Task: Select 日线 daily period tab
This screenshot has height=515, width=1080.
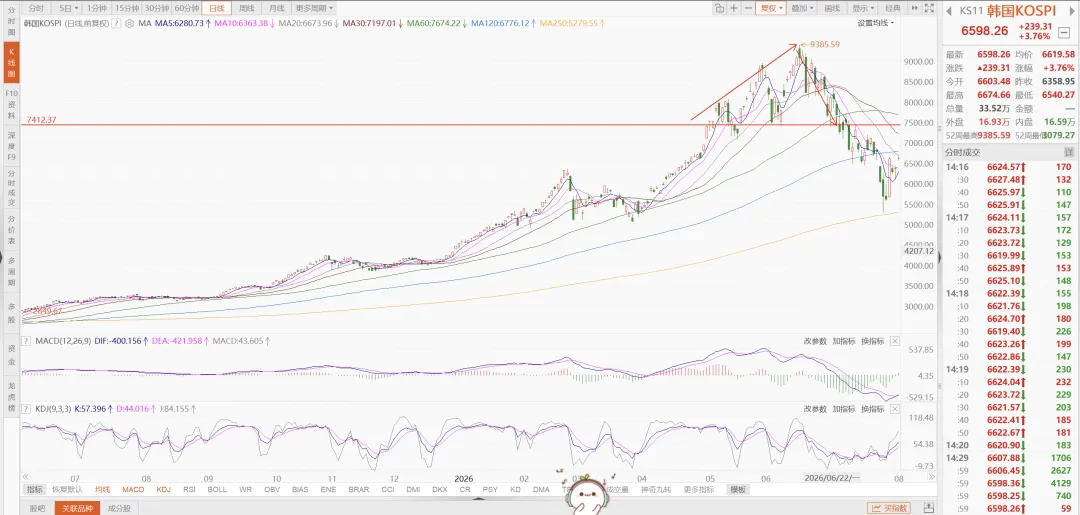Action: 216,8
